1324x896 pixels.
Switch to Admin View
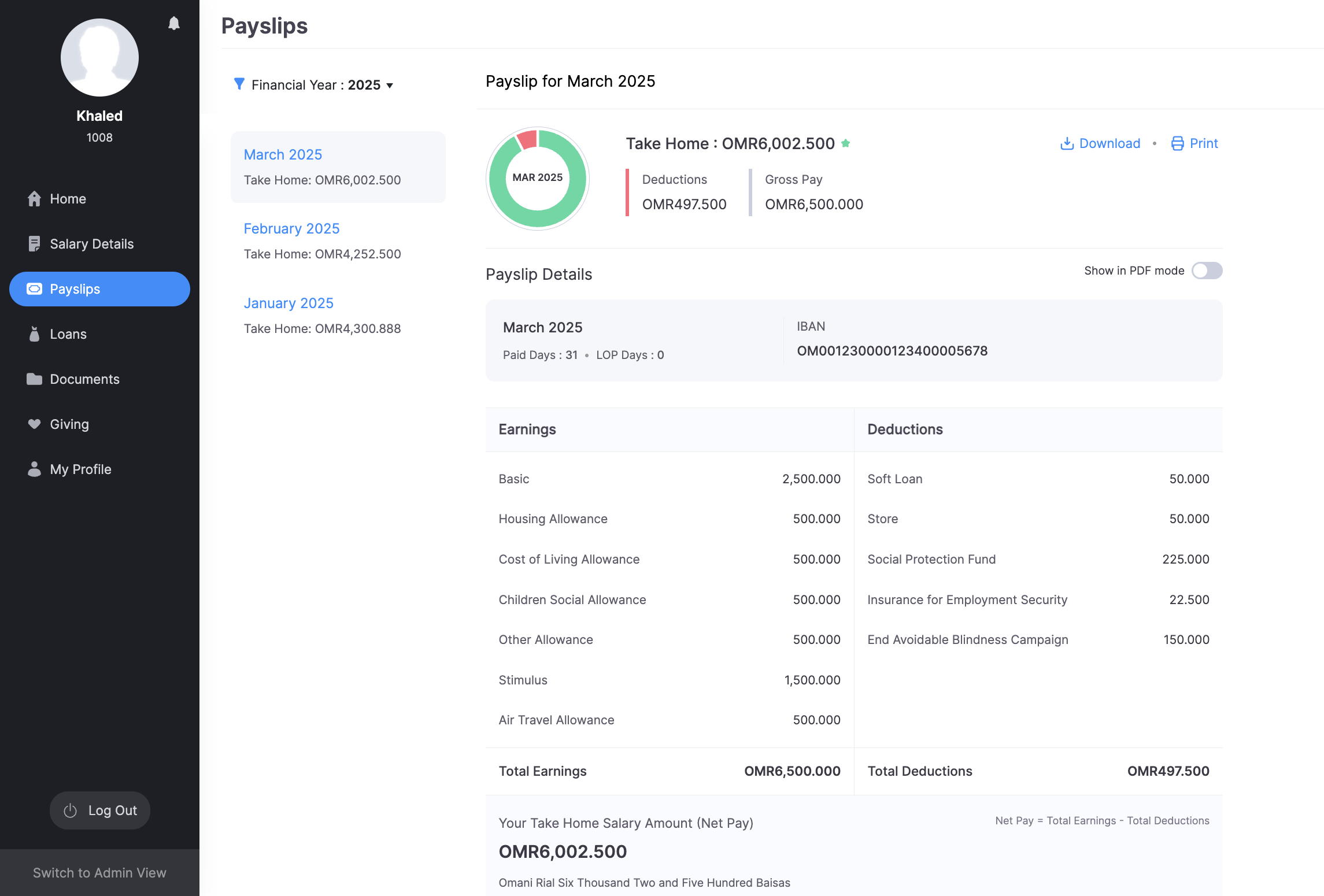[99, 873]
